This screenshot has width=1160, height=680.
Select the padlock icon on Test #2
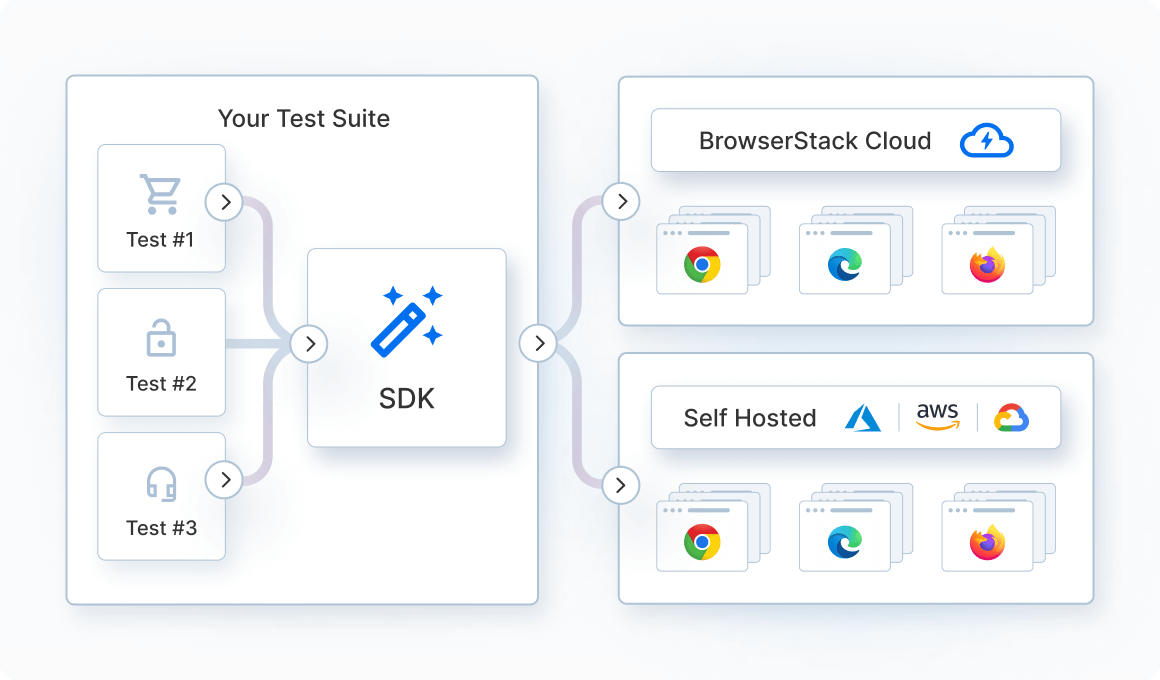[161, 334]
